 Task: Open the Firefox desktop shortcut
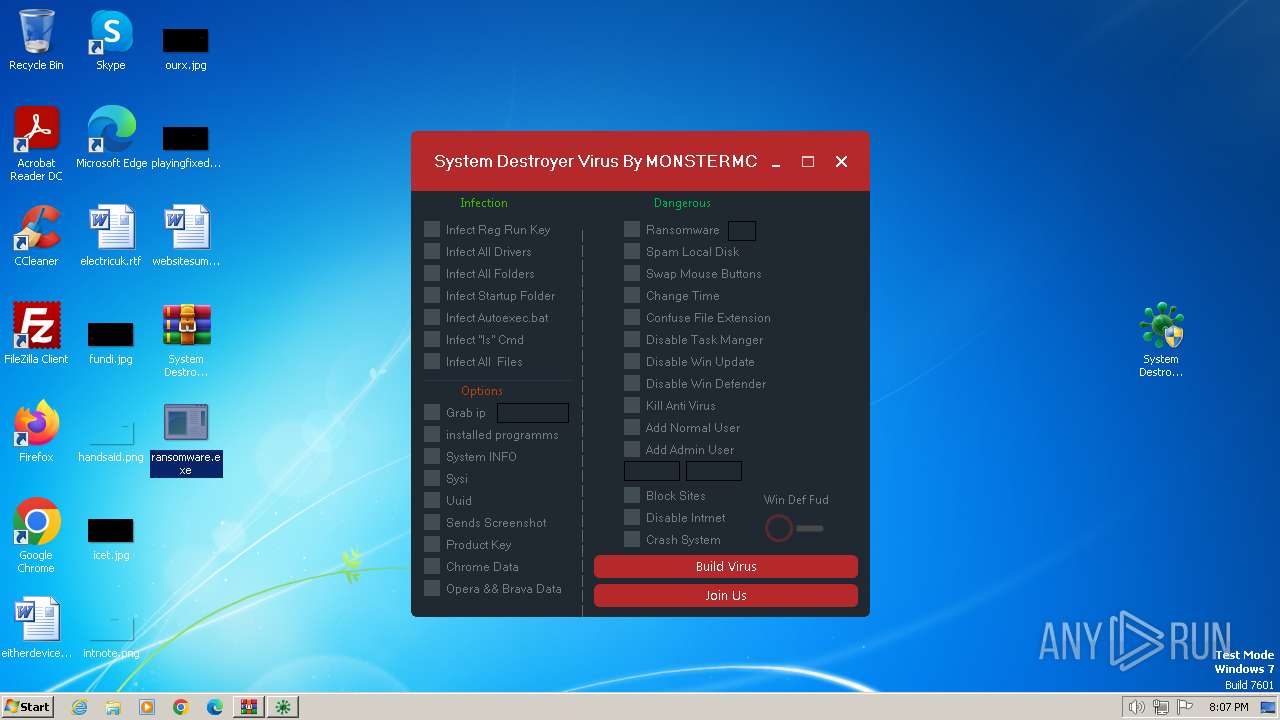coord(36,432)
